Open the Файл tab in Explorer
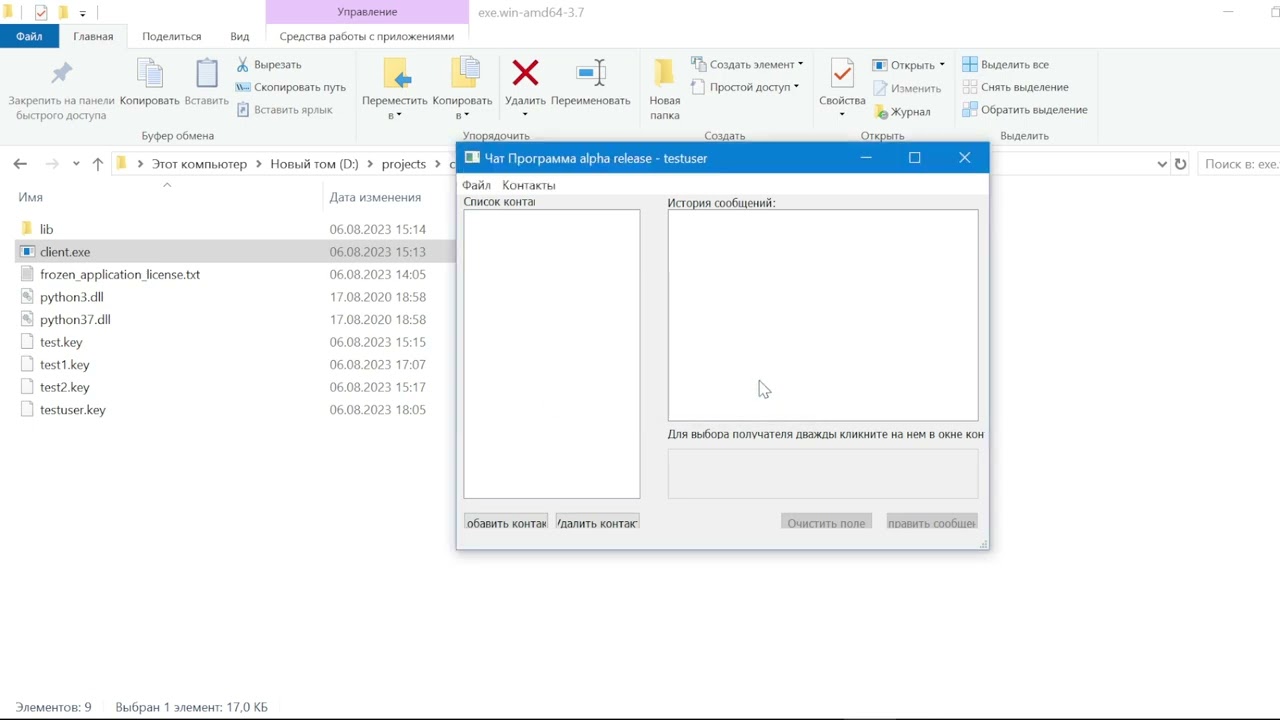The height and width of the screenshot is (720, 1280). (x=29, y=36)
